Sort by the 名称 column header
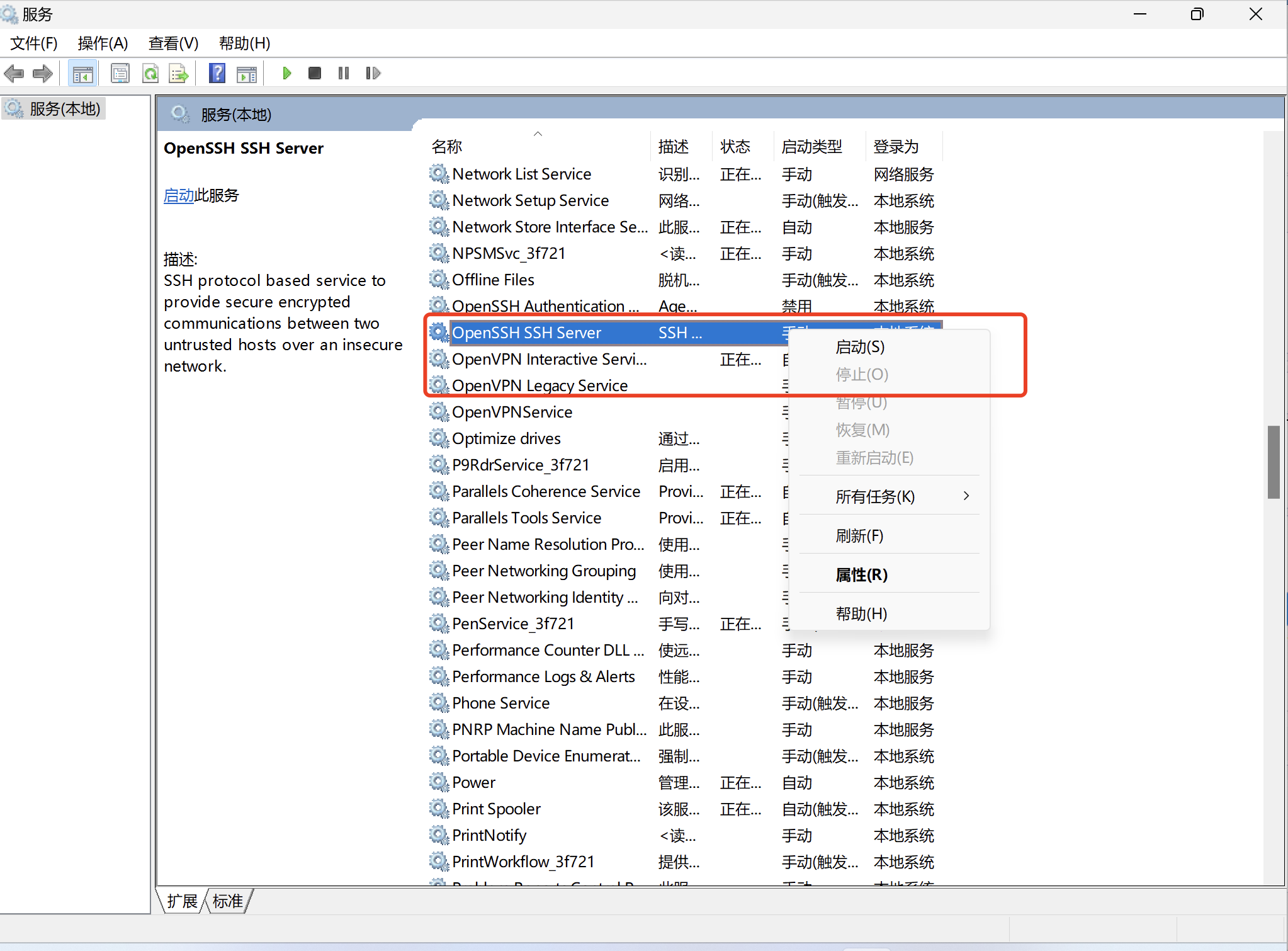The width and height of the screenshot is (1288, 951). coord(447,147)
